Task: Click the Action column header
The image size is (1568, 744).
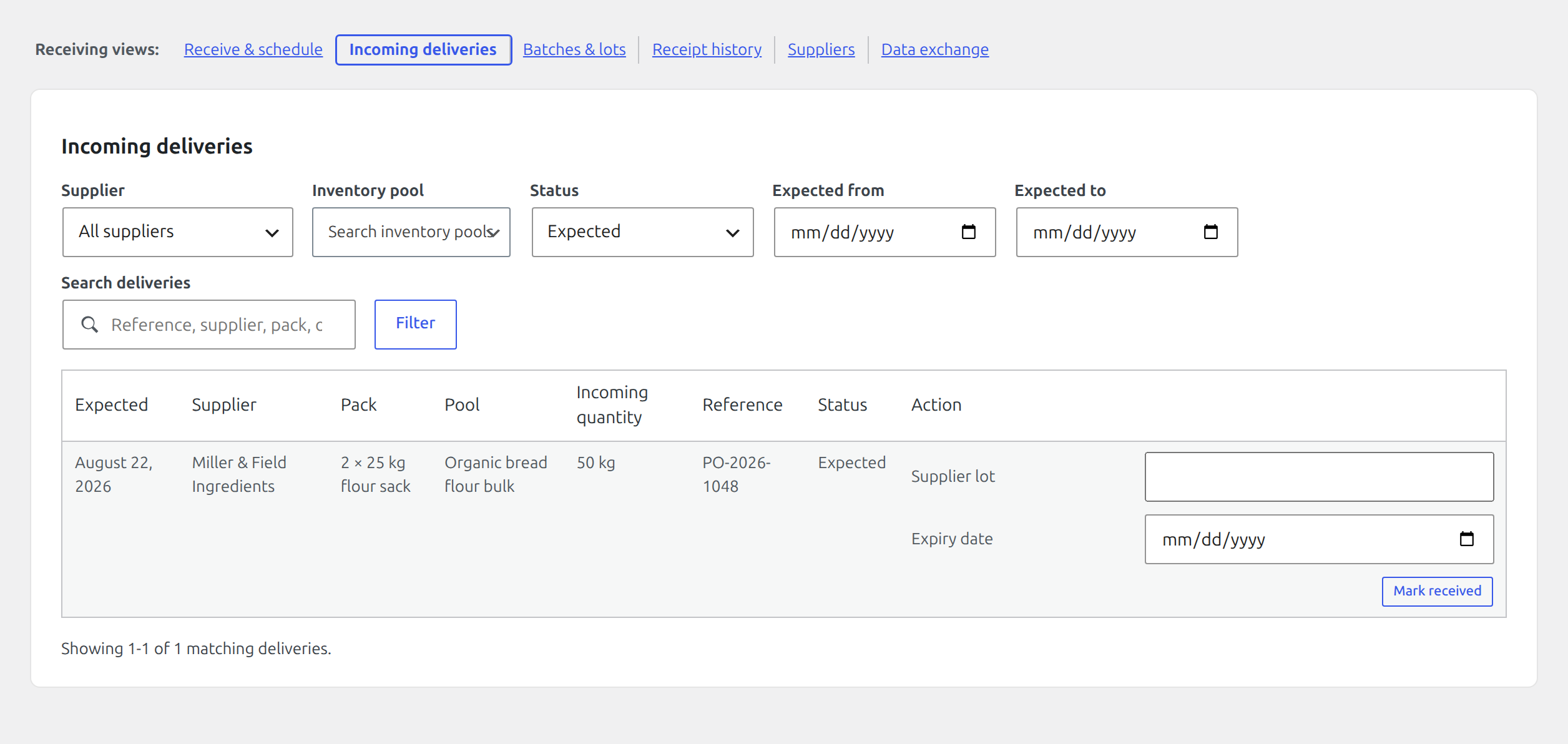Action: 936,404
